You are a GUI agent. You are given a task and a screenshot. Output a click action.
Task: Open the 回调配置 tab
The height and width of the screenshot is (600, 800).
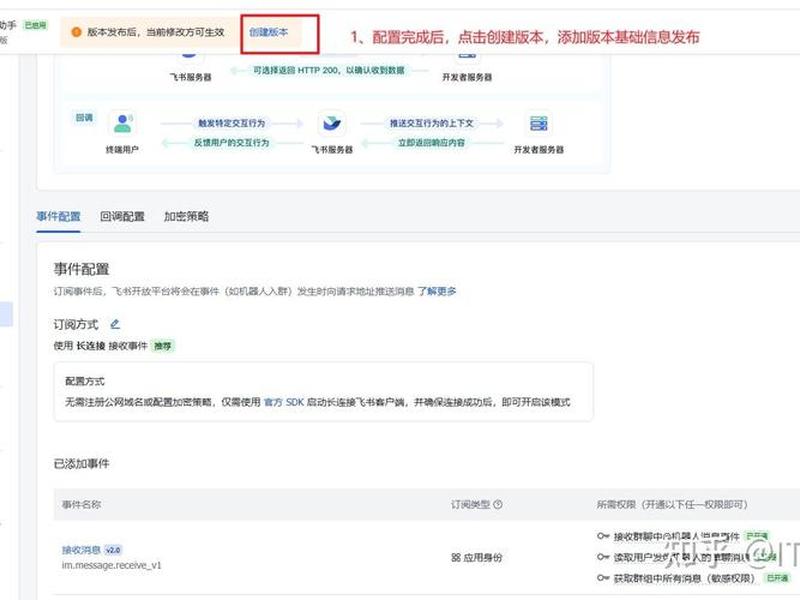122,216
